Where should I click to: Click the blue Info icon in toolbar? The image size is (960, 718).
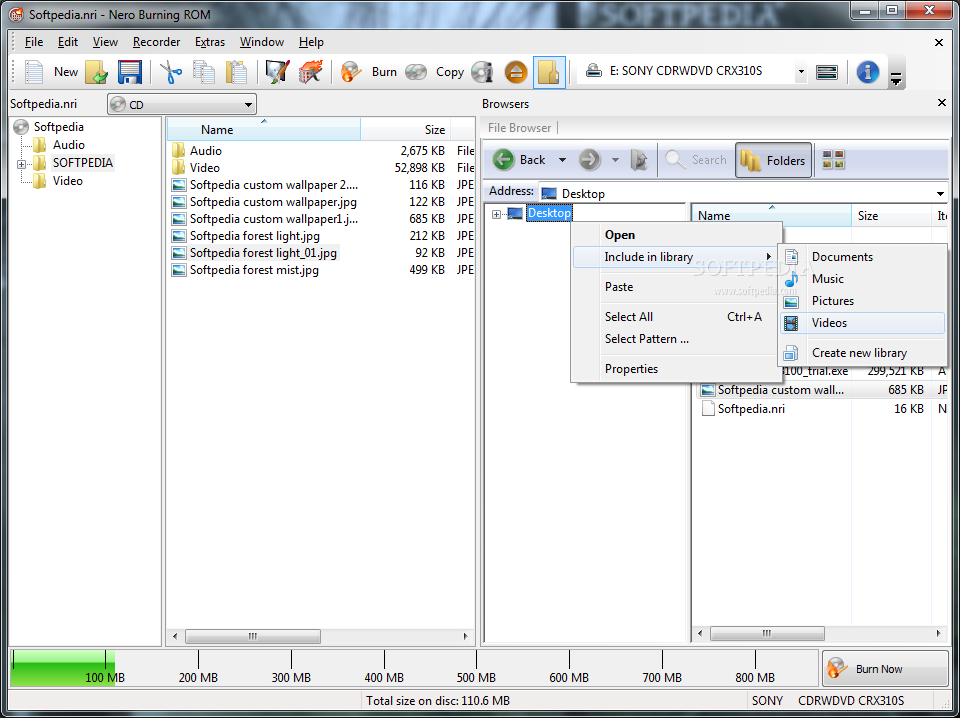pos(867,72)
